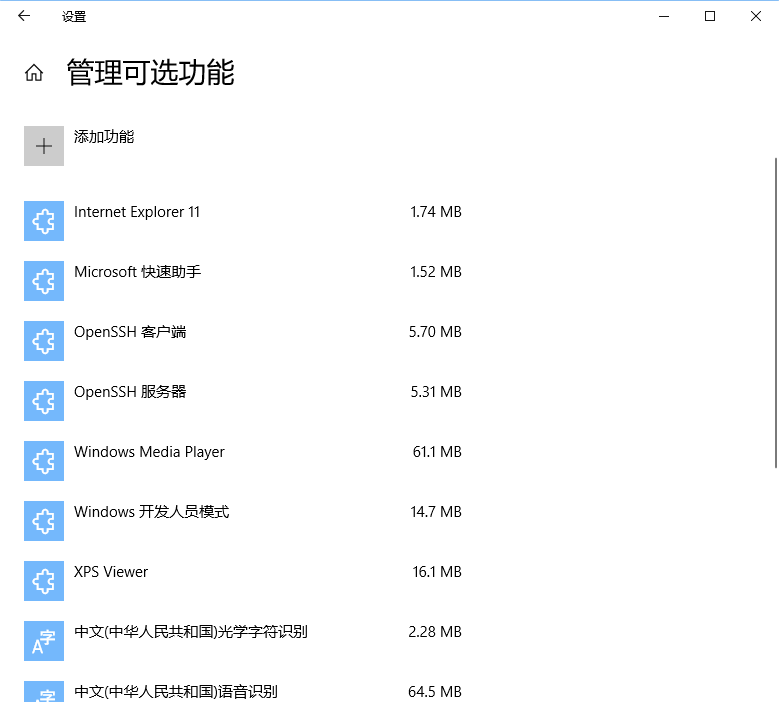Minimize the Settings window
The image size is (779, 702).
[664, 16]
